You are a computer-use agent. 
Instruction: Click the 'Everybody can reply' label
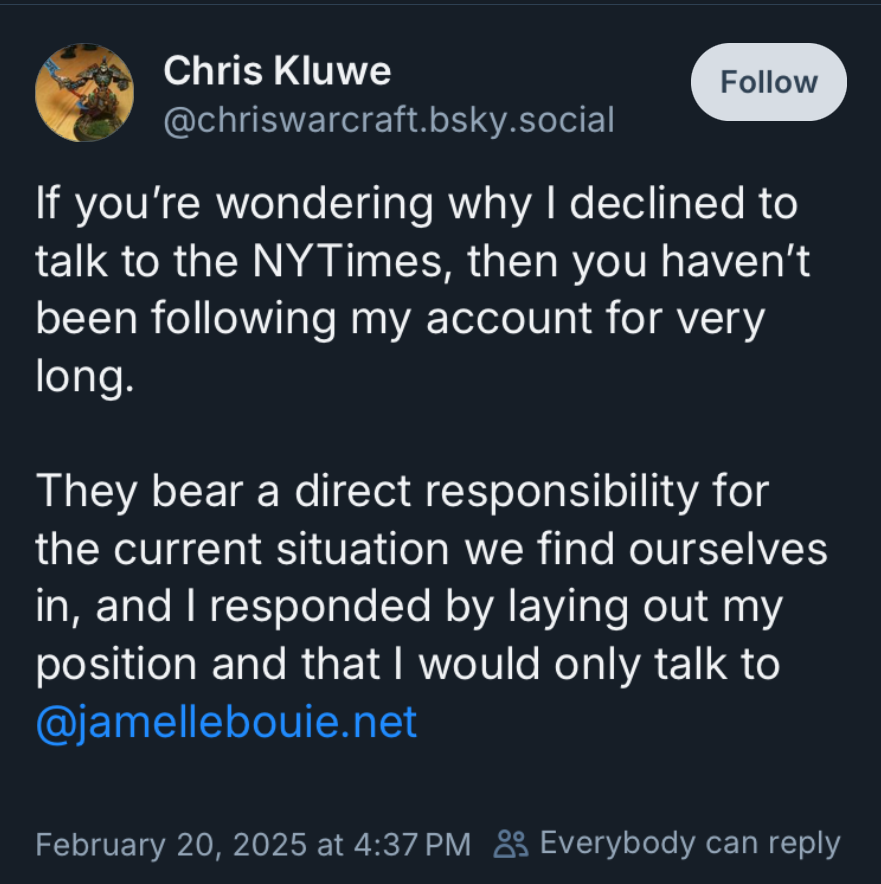point(690,843)
